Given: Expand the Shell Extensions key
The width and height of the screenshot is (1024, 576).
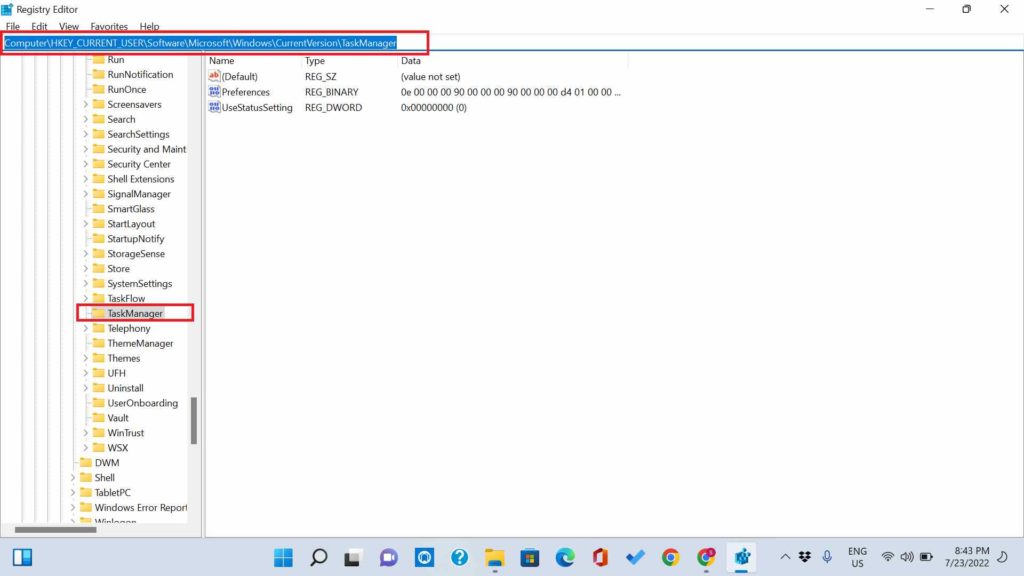Looking at the screenshot, I should [x=86, y=179].
